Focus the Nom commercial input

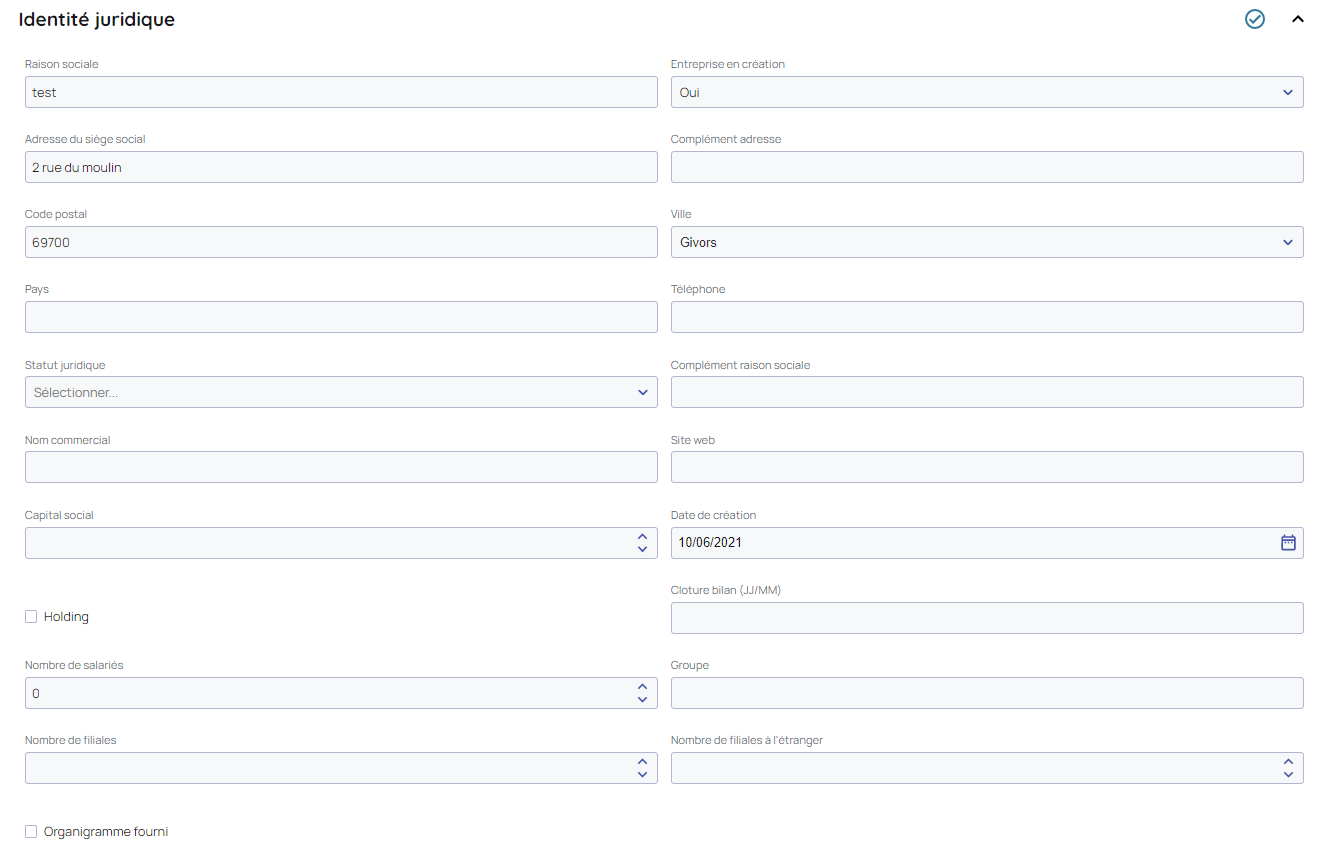click(340, 467)
